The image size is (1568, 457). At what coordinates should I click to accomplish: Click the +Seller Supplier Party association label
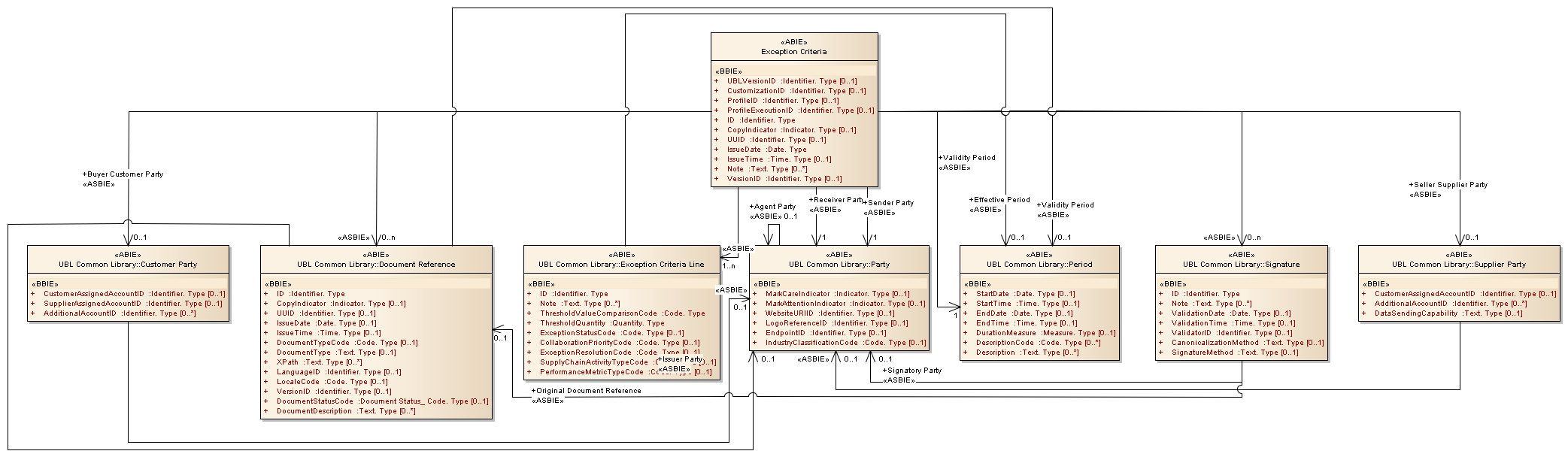(x=1448, y=185)
